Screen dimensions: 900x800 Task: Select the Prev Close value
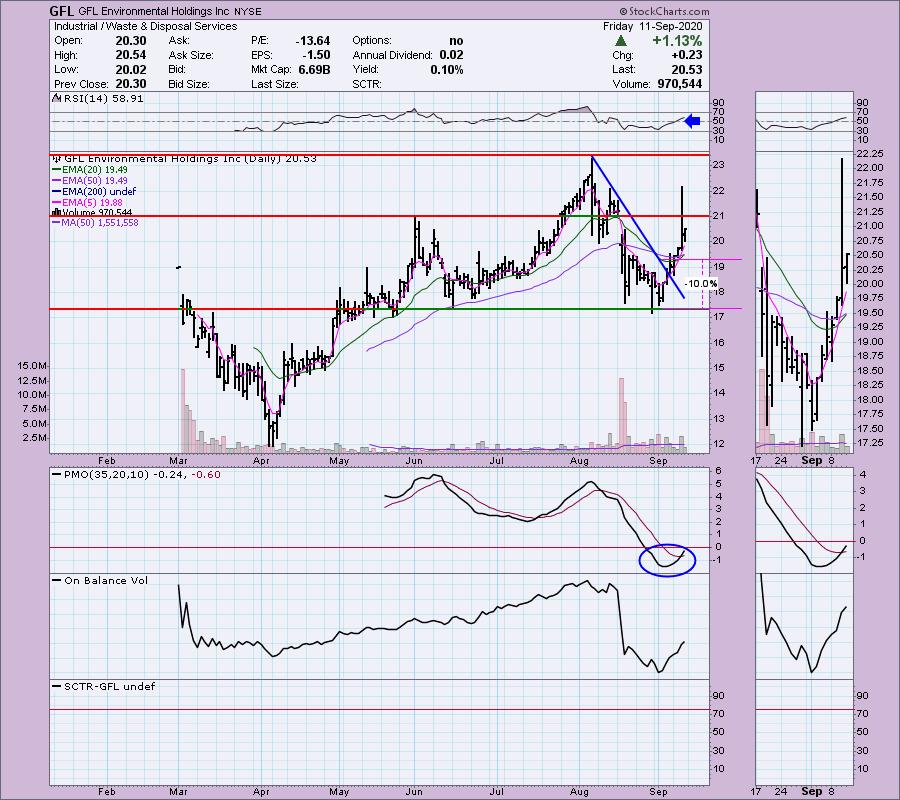point(131,84)
